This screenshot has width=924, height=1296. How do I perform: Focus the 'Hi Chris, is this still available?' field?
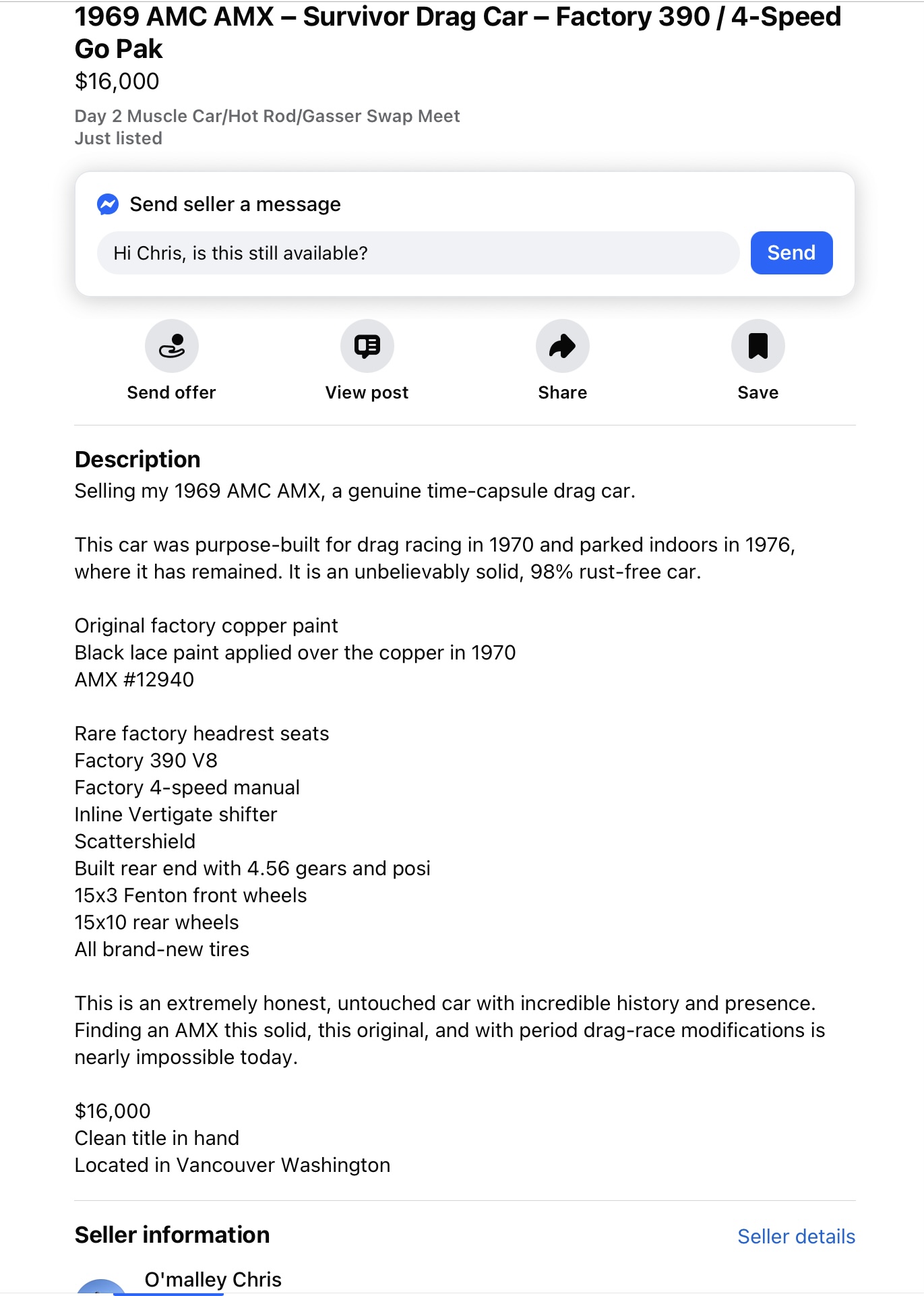418,253
